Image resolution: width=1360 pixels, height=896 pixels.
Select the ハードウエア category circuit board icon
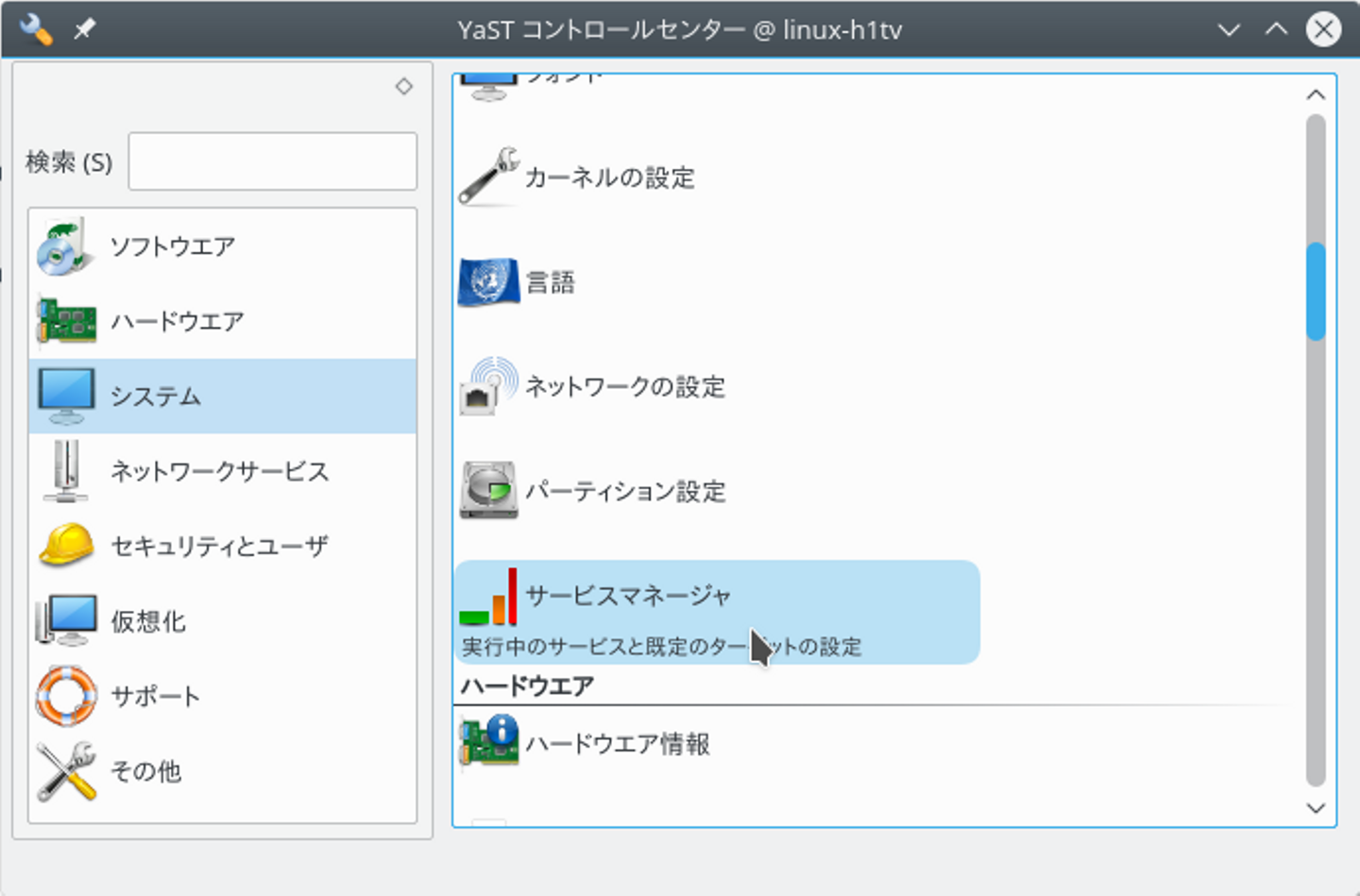pos(66,321)
